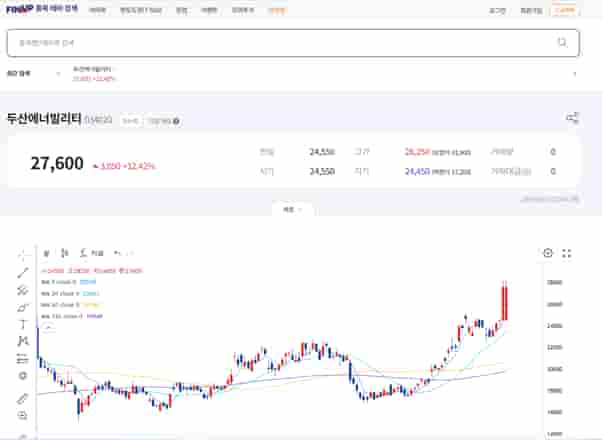Viewport: 602px width, 440px height.
Task: Click the fifth header navigation menu item
Action: pos(243,10)
